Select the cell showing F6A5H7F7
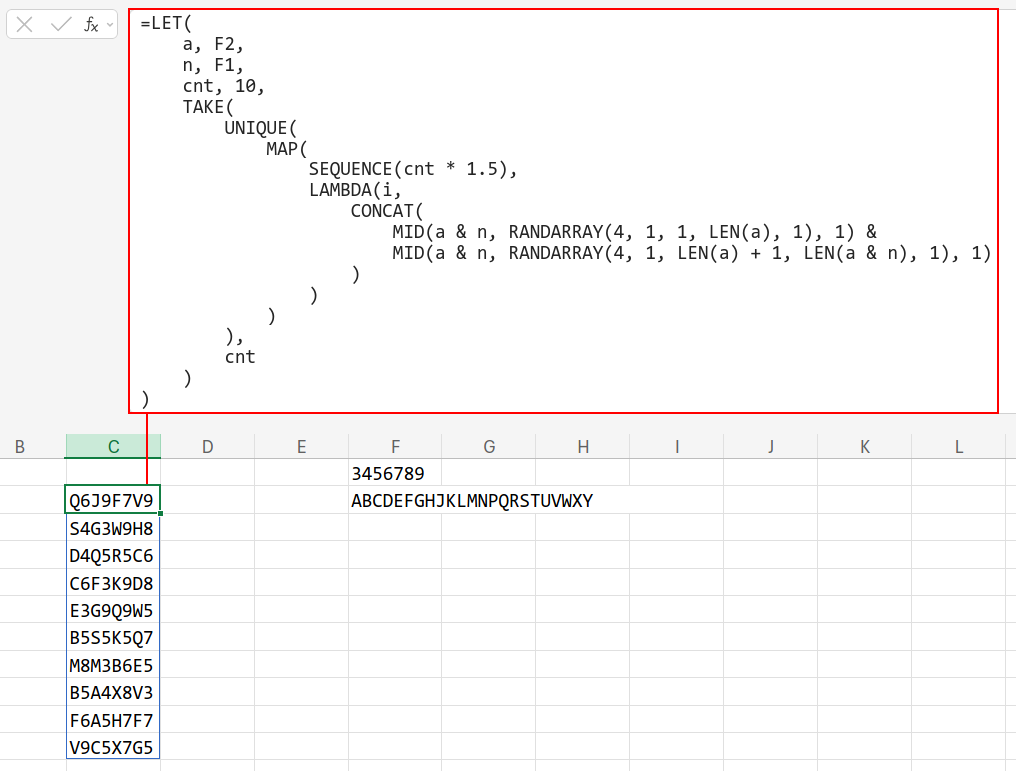The image size is (1016, 771). tap(113, 721)
